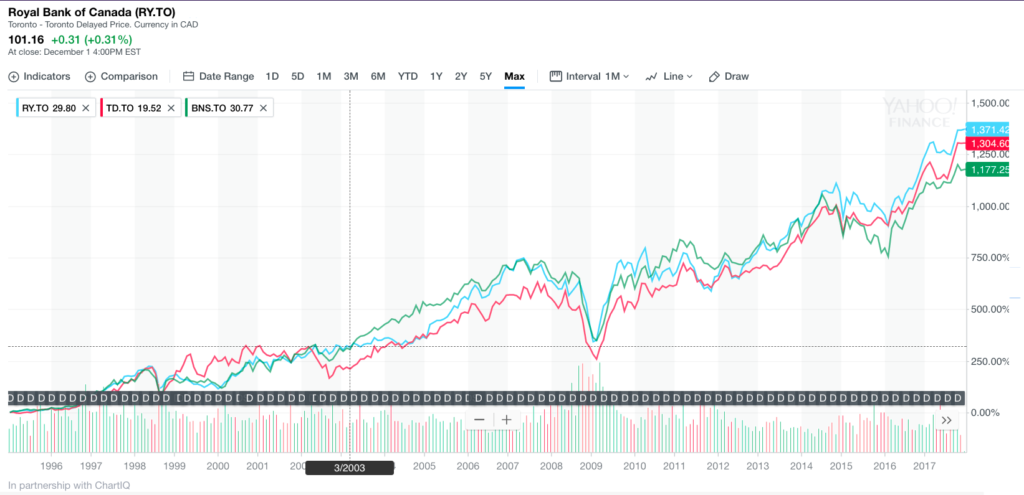Zoom in chart with plus button
Viewport: 1024px width, 495px height.
tap(506, 420)
